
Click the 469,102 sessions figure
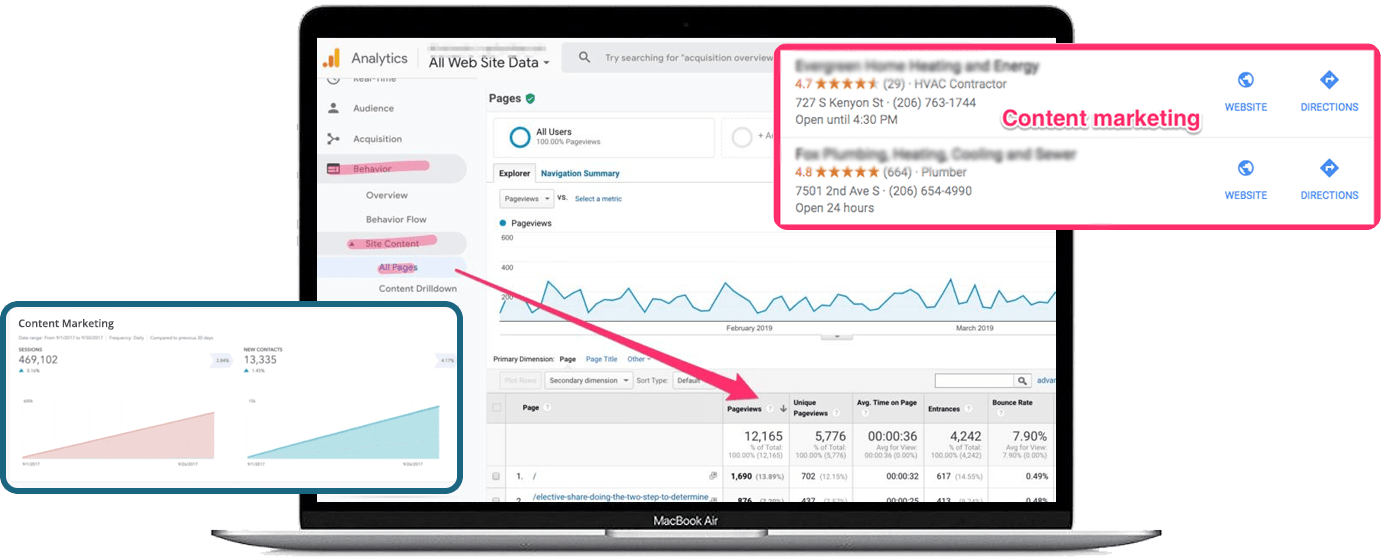click(x=38, y=360)
